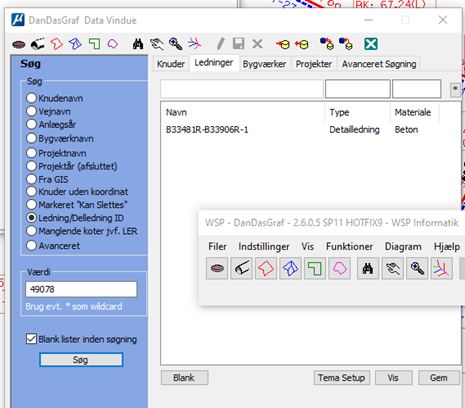The width and height of the screenshot is (465, 408).
Task: Open the Avanceret Søgning tab
Action: pos(379,64)
